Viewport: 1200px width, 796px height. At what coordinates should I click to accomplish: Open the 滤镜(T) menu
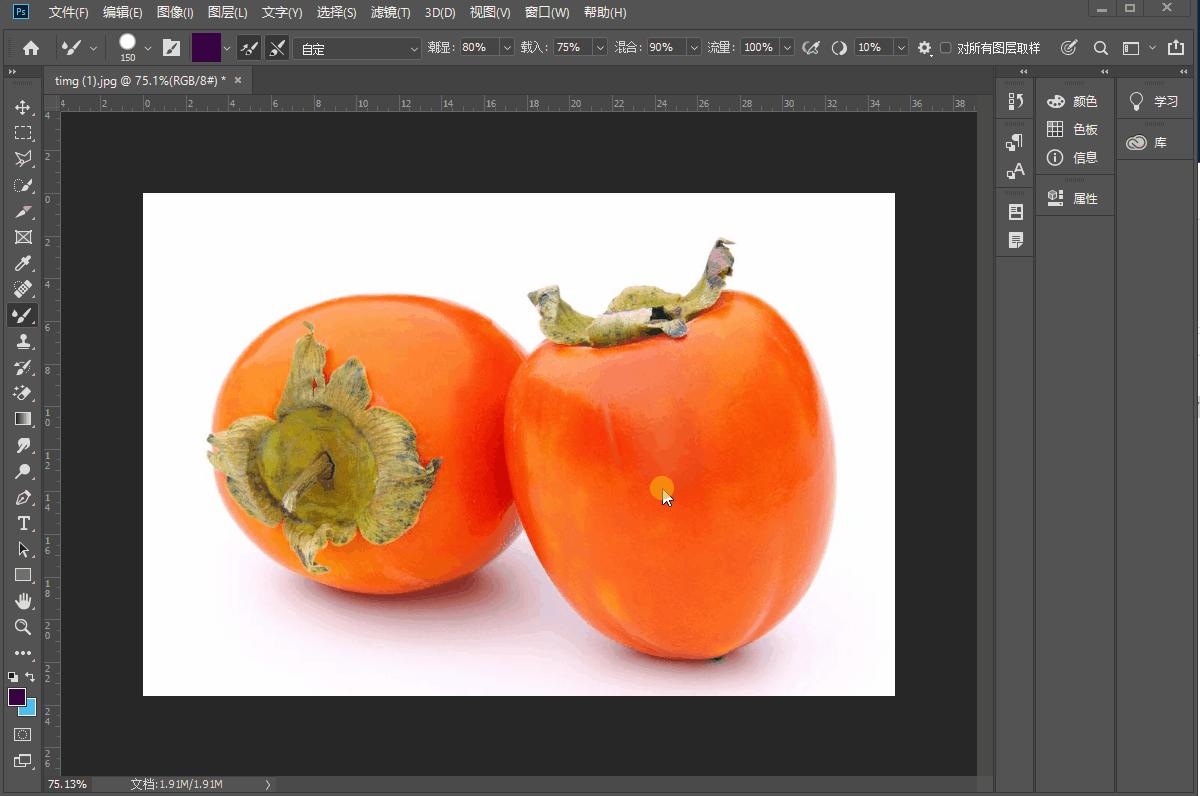pos(390,13)
